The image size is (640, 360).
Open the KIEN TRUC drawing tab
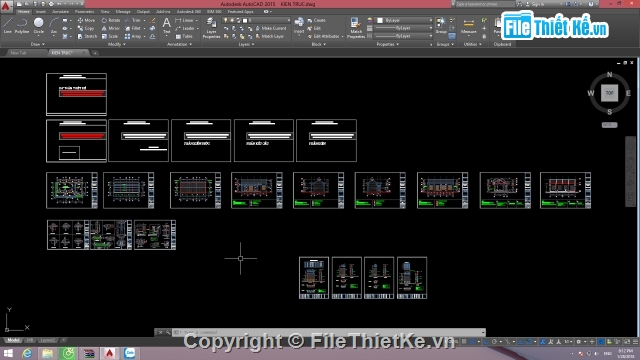point(62,53)
